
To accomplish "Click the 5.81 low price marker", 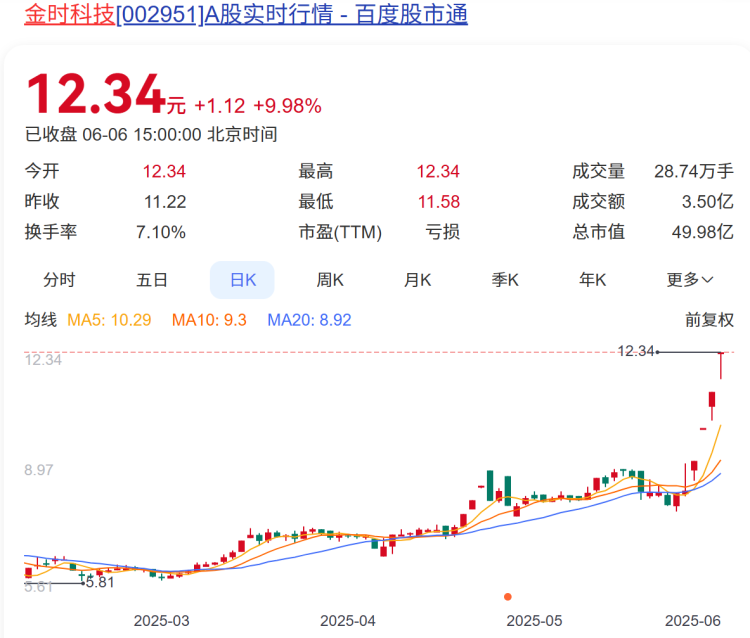I will [x=100, y=583].
